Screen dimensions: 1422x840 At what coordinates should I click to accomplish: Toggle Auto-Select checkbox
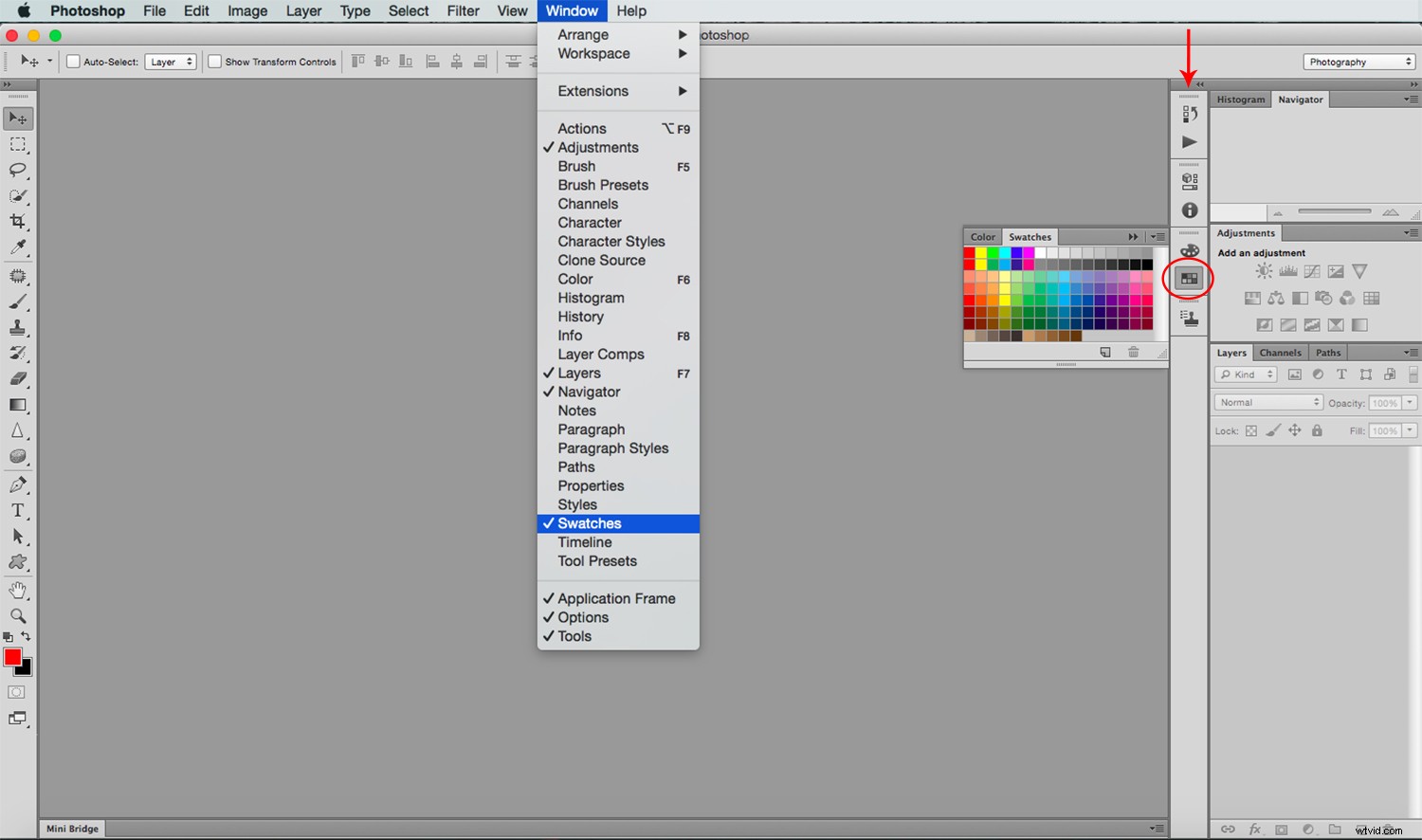pyautogui.click(x=72, y=61)
